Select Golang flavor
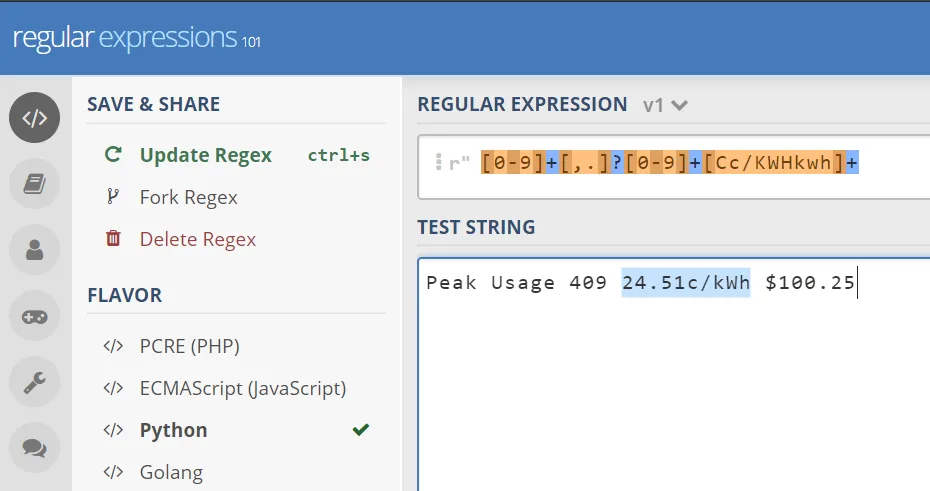This screenshot has height=491, width=930. pos(171,472)
